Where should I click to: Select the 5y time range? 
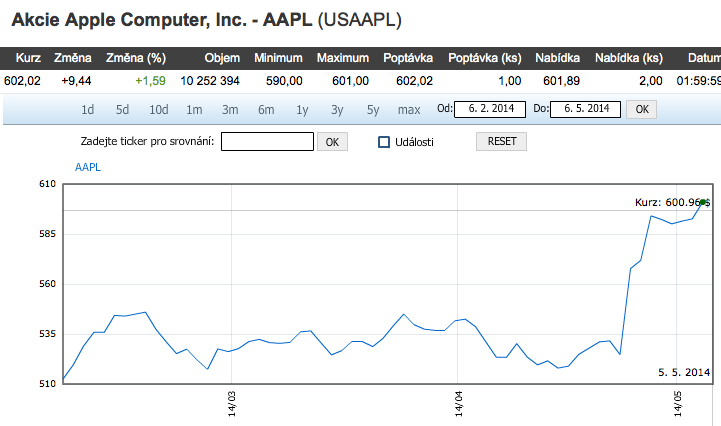point(373,109)
